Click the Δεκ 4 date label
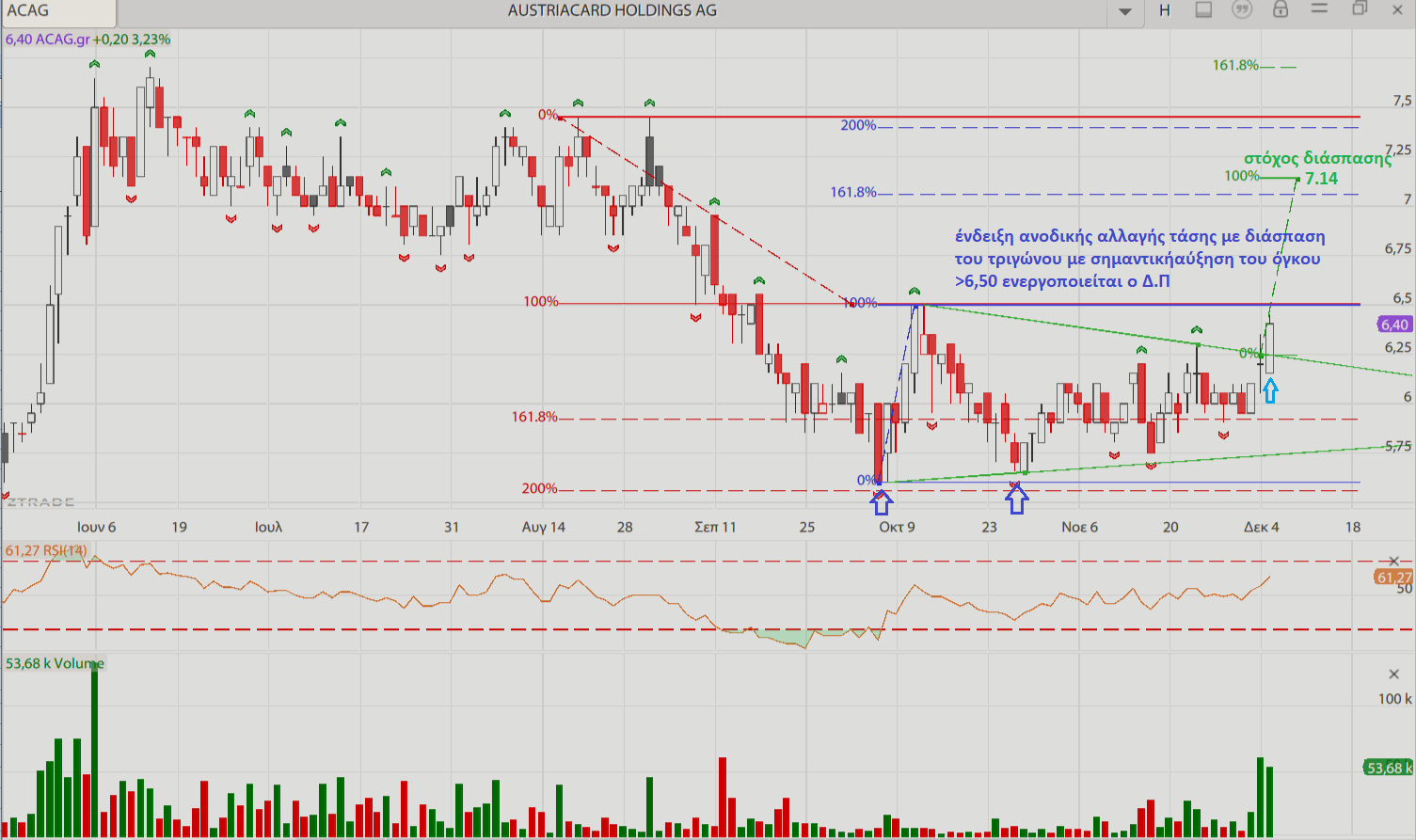 click(1262, 528)
